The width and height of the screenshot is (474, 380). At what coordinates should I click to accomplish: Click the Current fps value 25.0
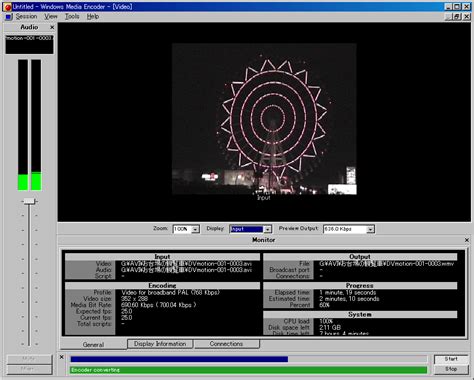coord(127,318)
